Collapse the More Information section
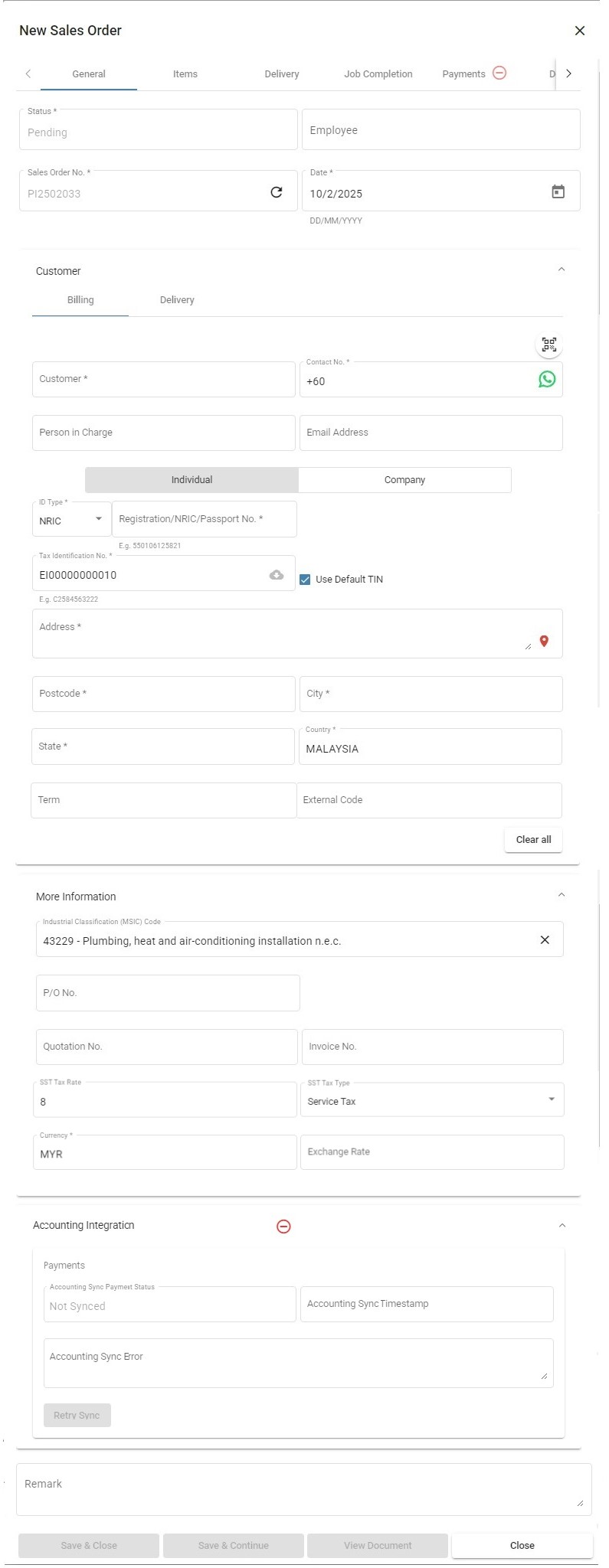Image resolution: width=609 pixels, height=1568 pixels. pyautogui.click(x=562, y=895)
